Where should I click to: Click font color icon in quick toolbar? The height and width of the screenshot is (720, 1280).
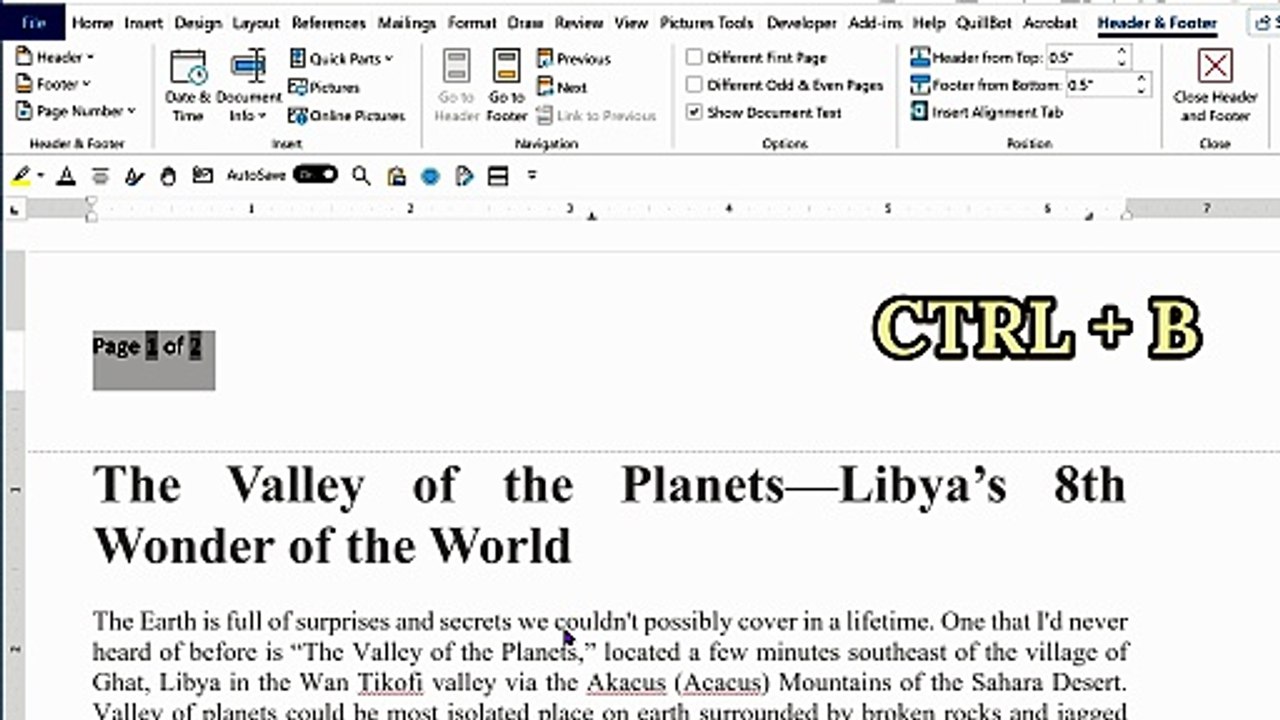(x=66, y=176)
